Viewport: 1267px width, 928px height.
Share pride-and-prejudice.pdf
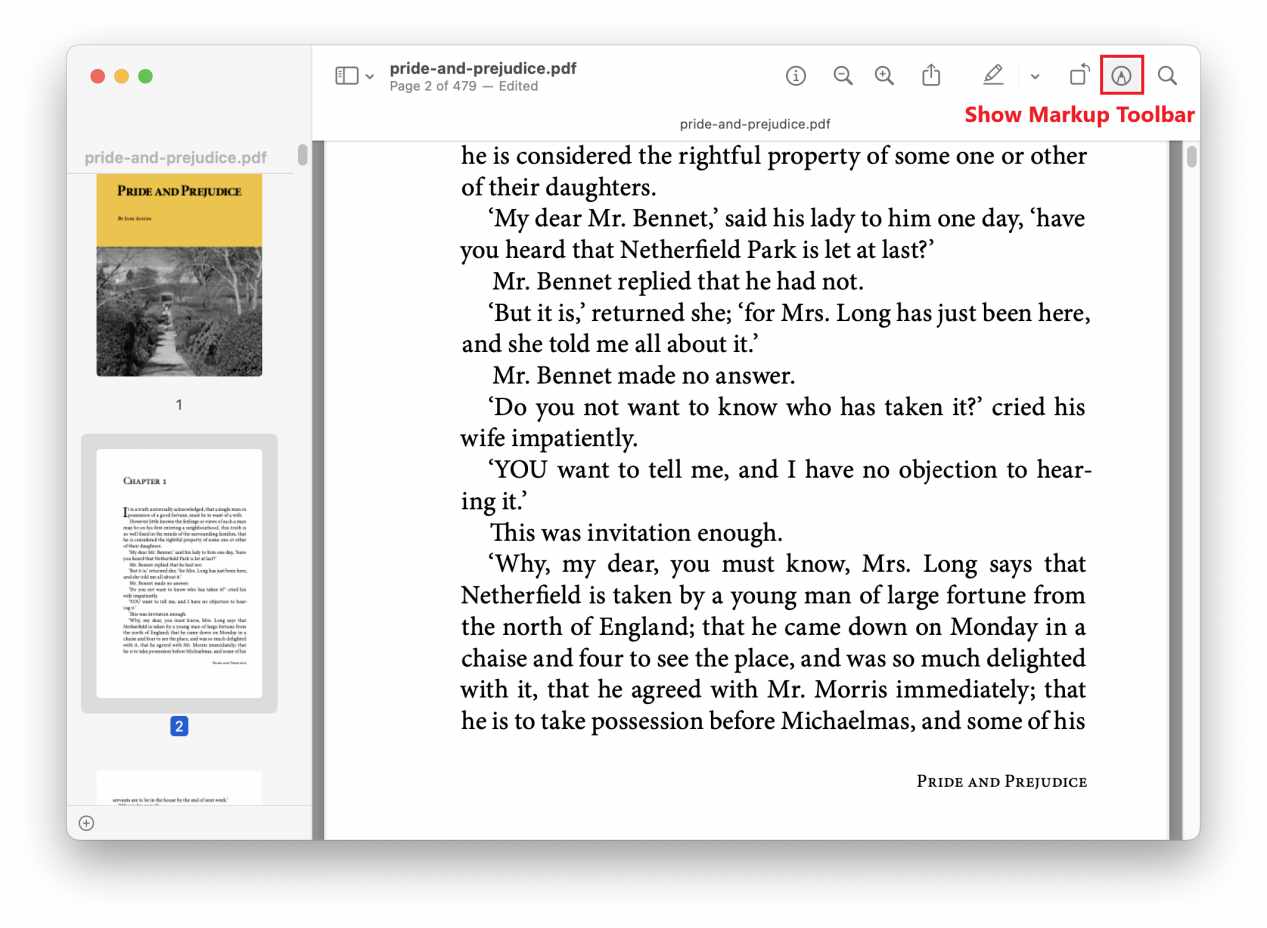coord(931,75)
